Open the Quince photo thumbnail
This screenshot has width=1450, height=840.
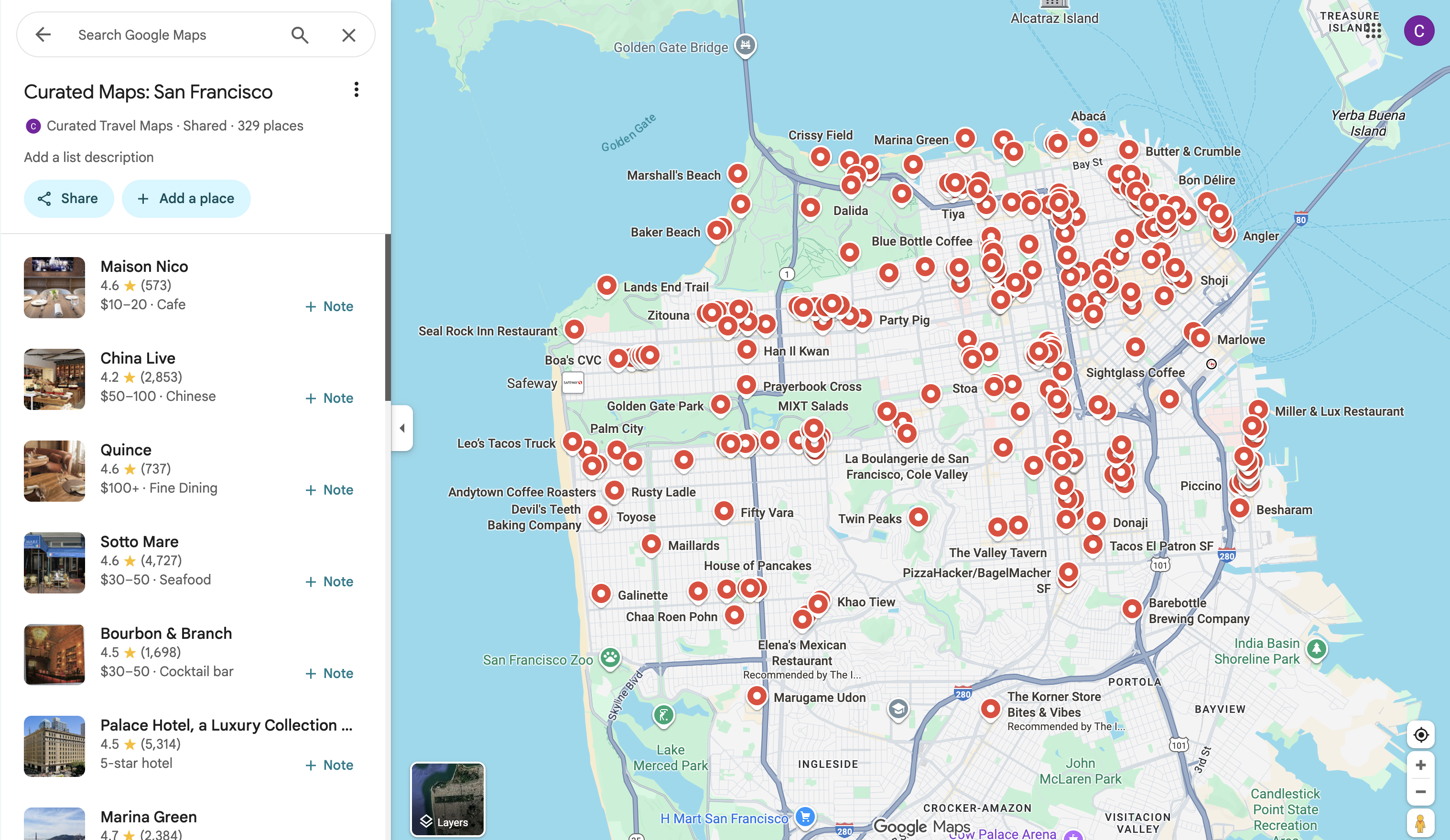tap(54, 471)
